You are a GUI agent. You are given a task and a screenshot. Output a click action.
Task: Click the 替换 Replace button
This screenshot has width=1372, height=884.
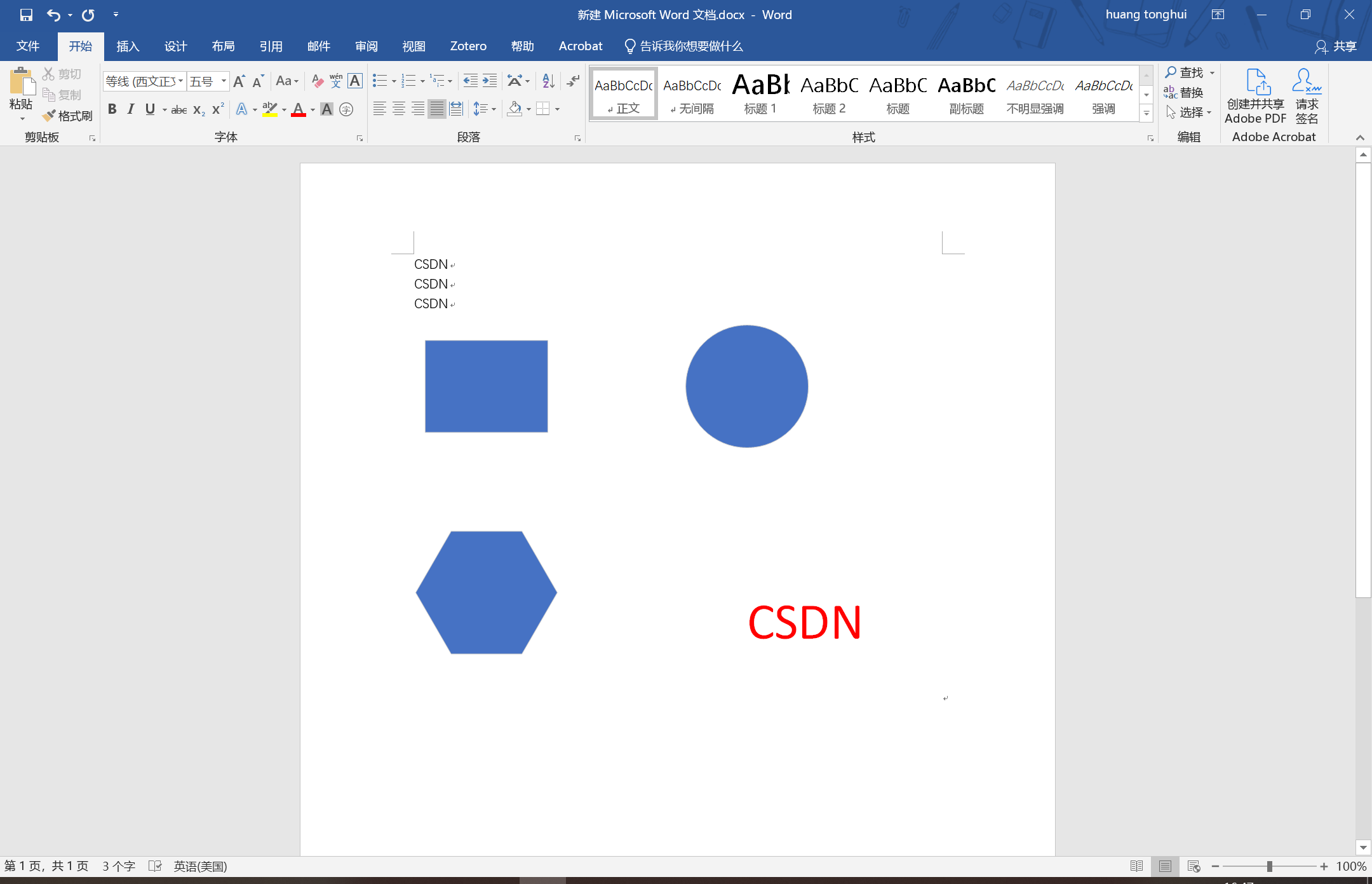(1185, 93)
